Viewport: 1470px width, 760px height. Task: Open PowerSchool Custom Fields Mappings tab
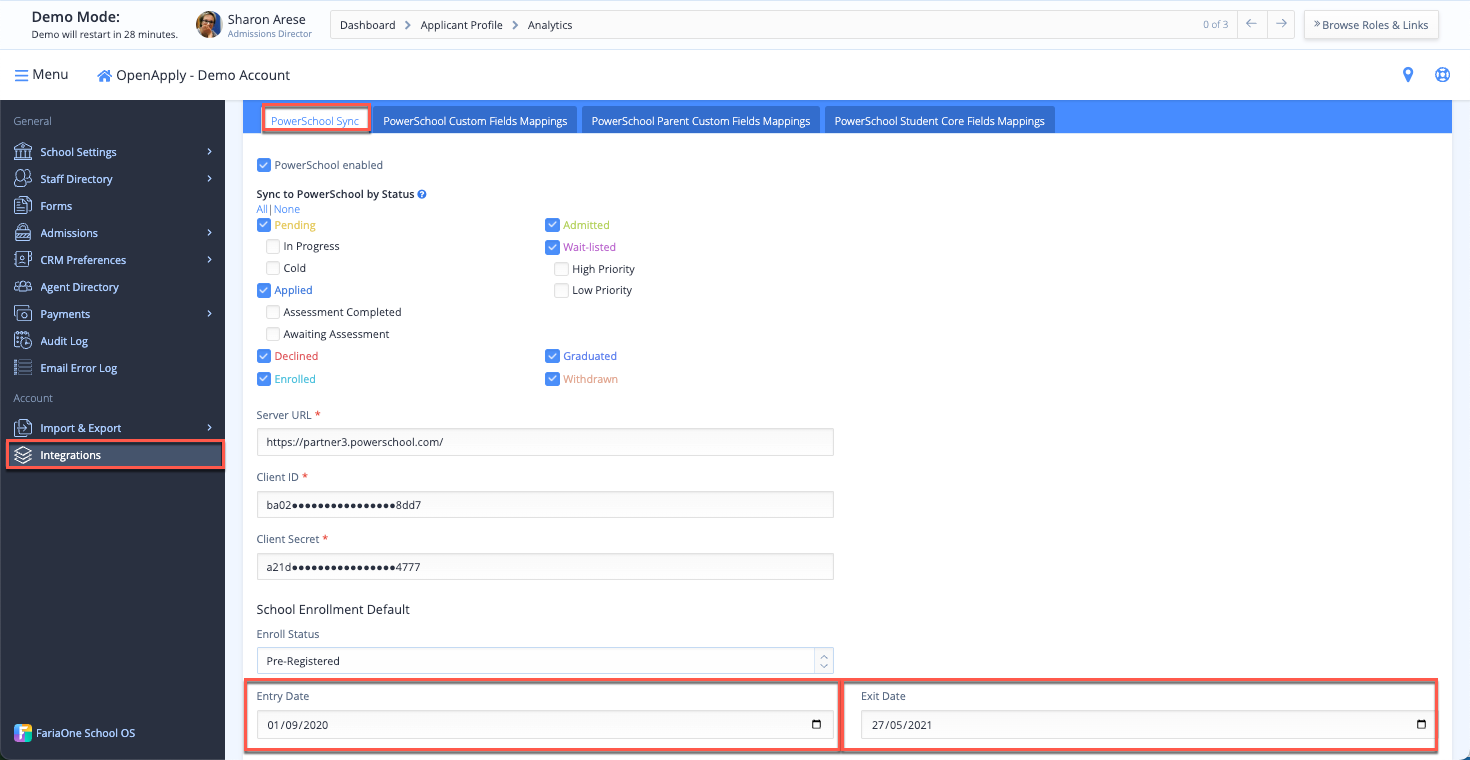coord(475,121)
